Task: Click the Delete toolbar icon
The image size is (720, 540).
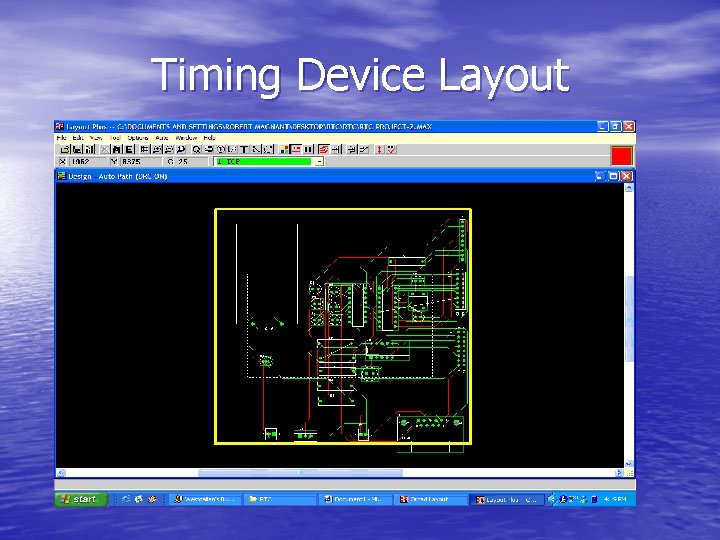Action: pos(105,149)
